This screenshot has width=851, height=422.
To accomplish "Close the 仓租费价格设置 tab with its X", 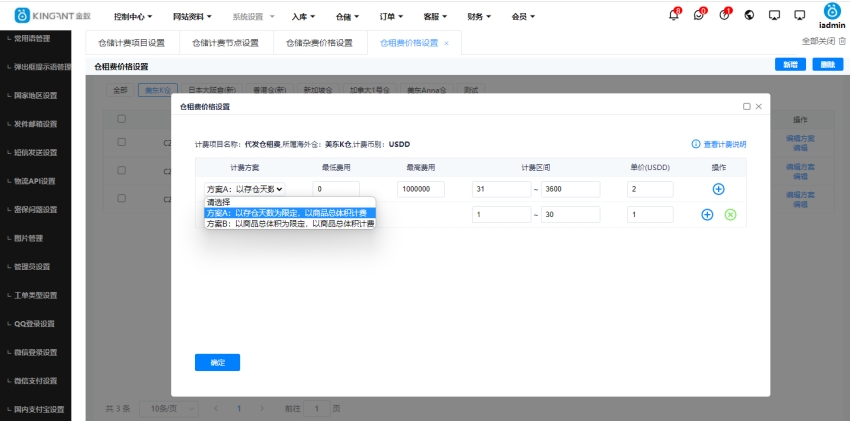I will [446, 43].
